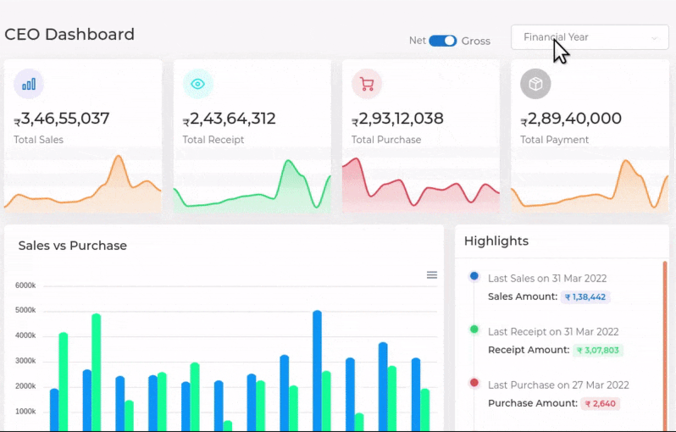The width and height of the screenshot is (676, 432).
Task: Click the eye icon on Total Receipt card
Action: pos(198,84)
